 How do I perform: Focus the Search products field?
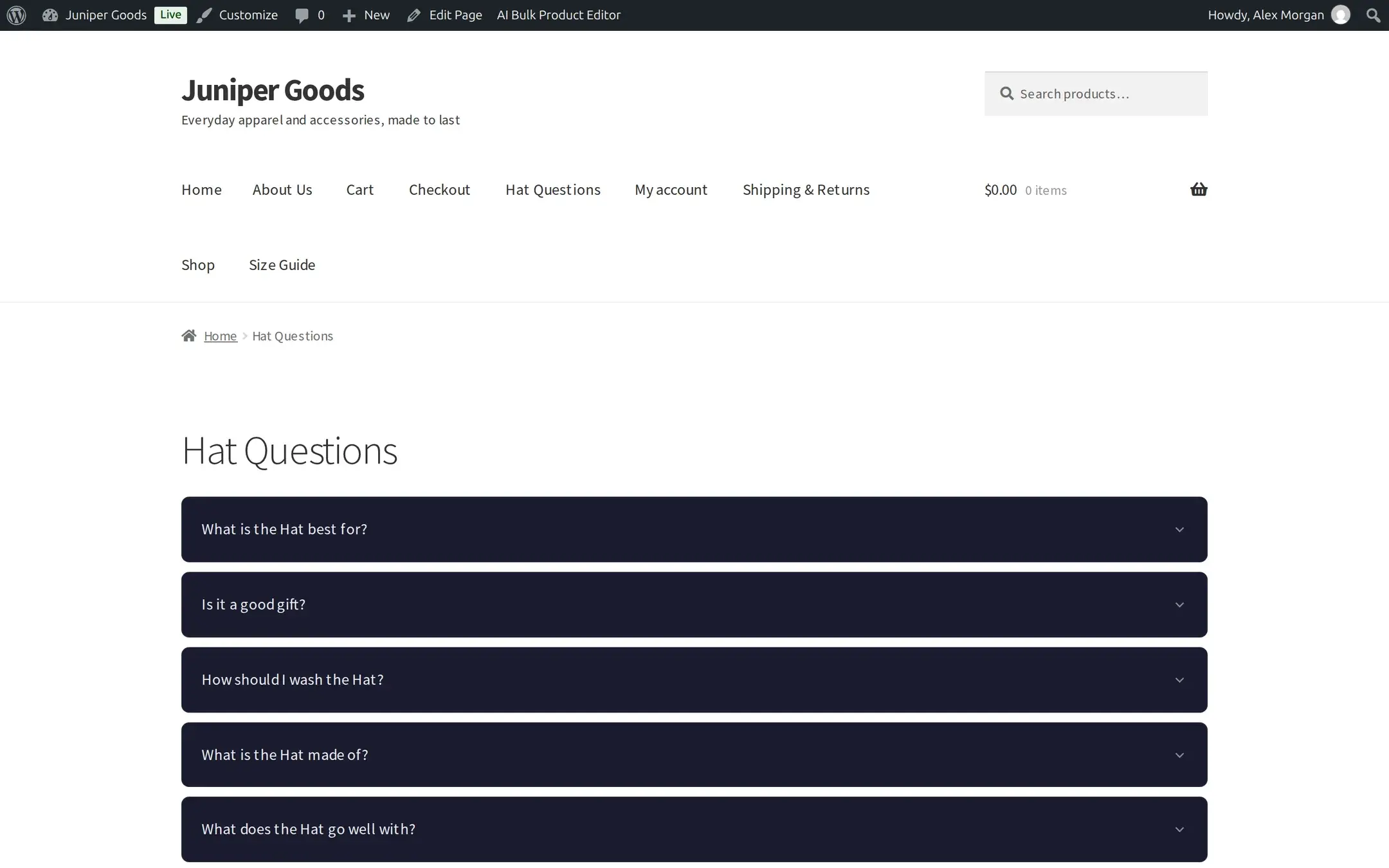click(1096, 94)
